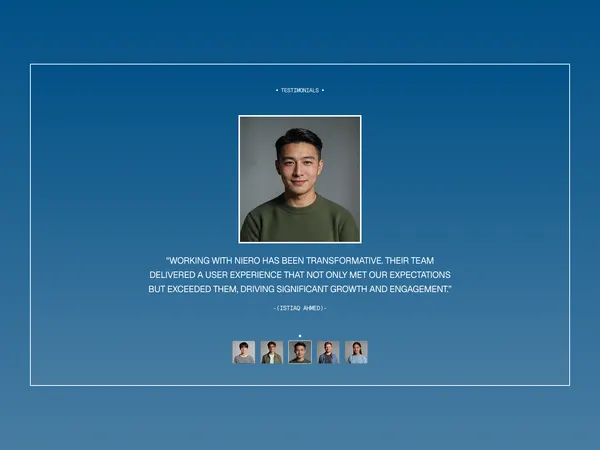
Task: Select the light-blue-top woman thumbnail
Action: (x=356, y=352)
